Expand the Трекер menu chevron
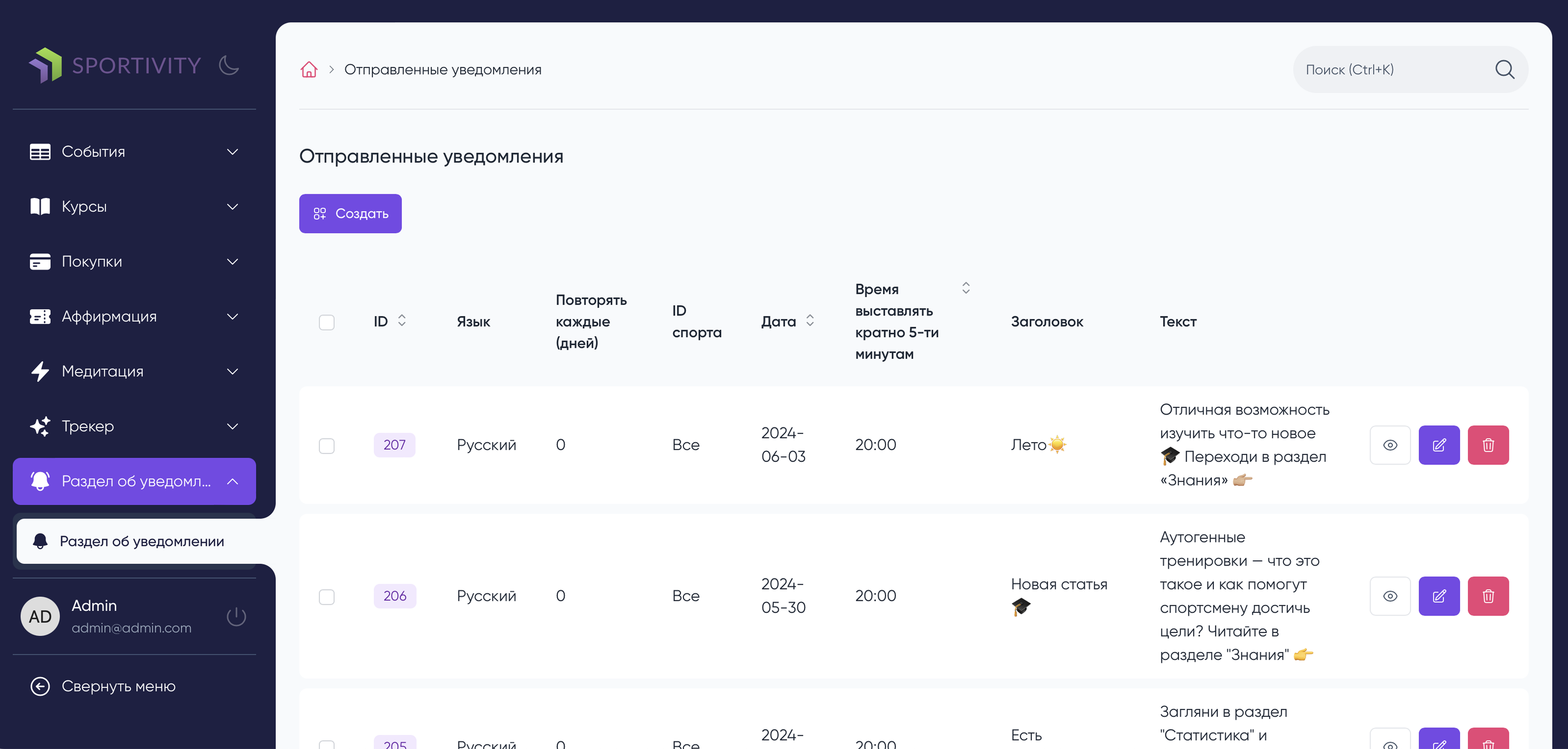This screenshot has width=1568, height=749. click(233, 426)
